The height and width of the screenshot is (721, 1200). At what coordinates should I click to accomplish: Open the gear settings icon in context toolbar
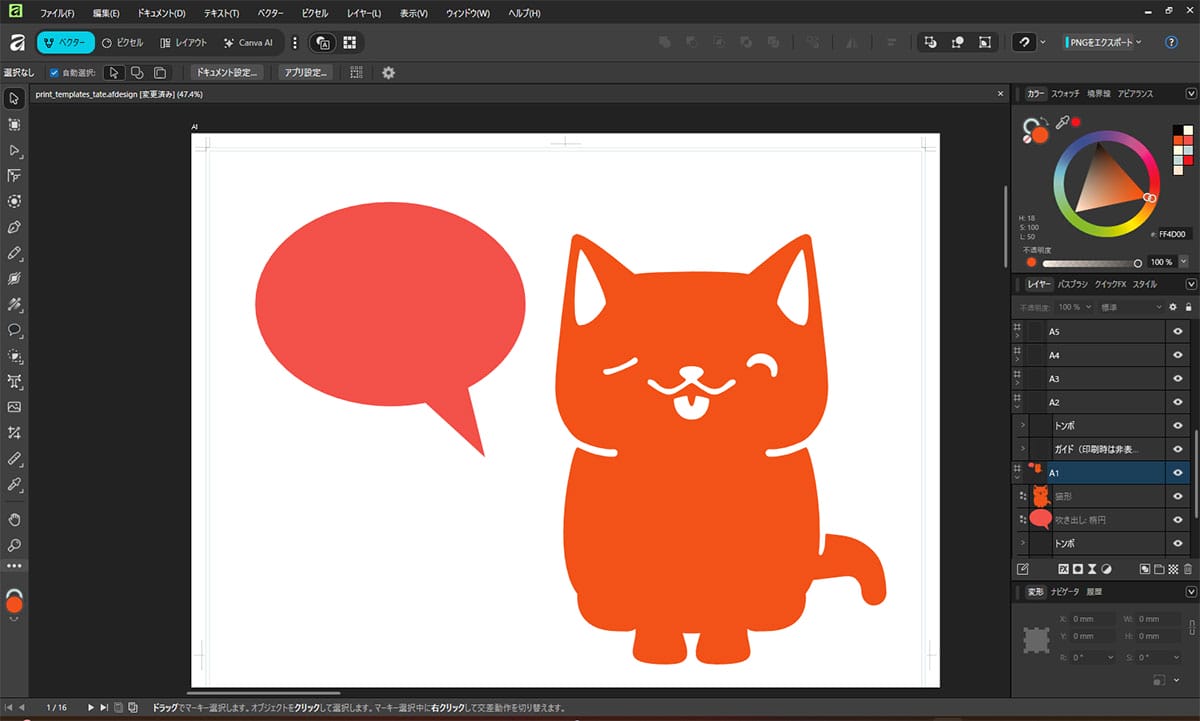389,73
